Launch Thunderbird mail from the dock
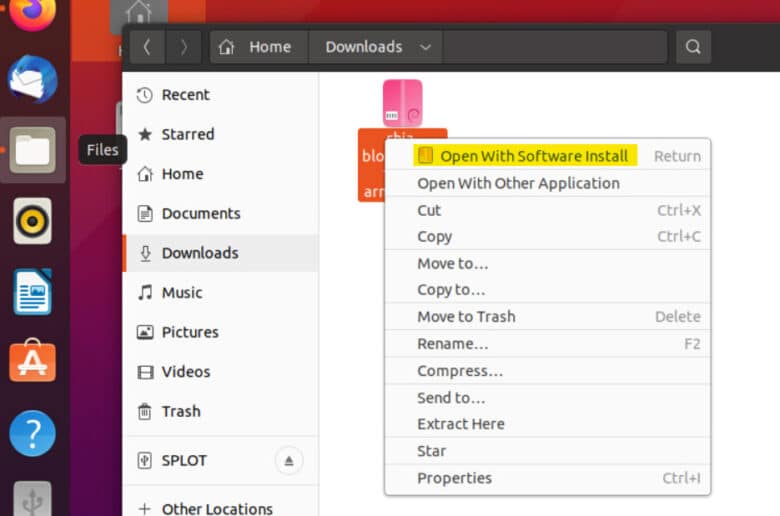This screenshot has width=780, height=516. pyautogui.click(x=32, y=79)
